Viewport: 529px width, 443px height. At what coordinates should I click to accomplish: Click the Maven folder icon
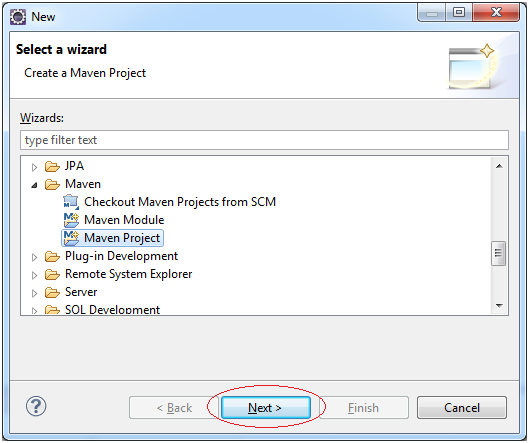click(52, 184)
